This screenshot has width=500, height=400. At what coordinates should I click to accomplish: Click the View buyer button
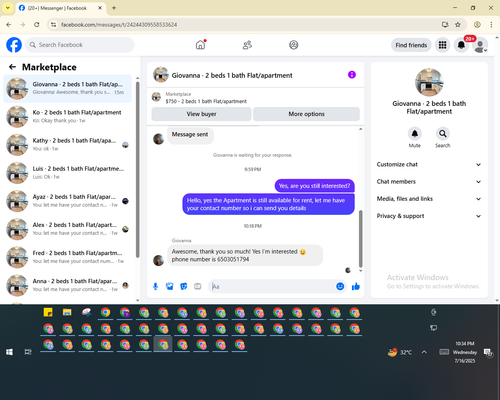[201, 114]
